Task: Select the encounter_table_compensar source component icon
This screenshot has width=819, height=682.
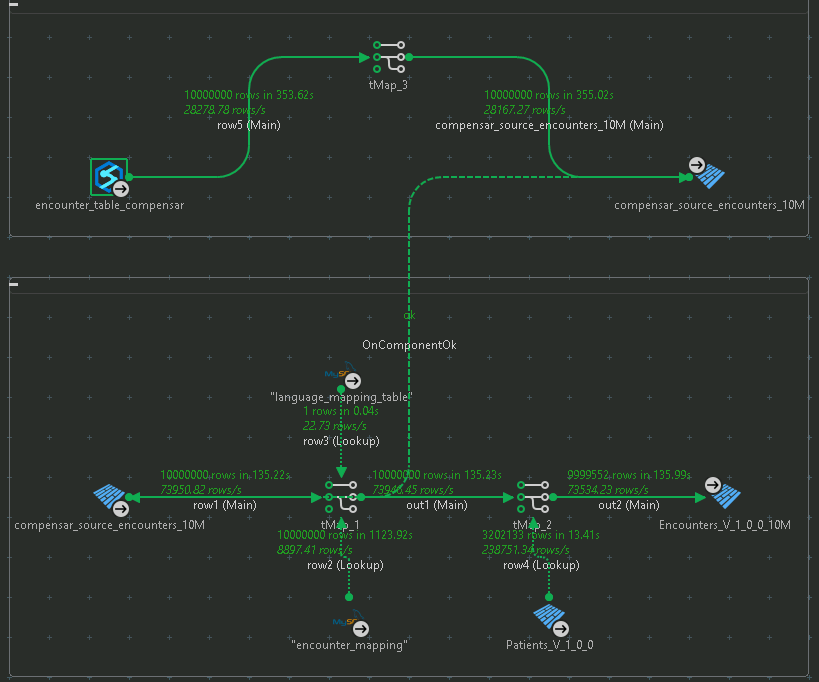Action: click(x=108, y=177)
